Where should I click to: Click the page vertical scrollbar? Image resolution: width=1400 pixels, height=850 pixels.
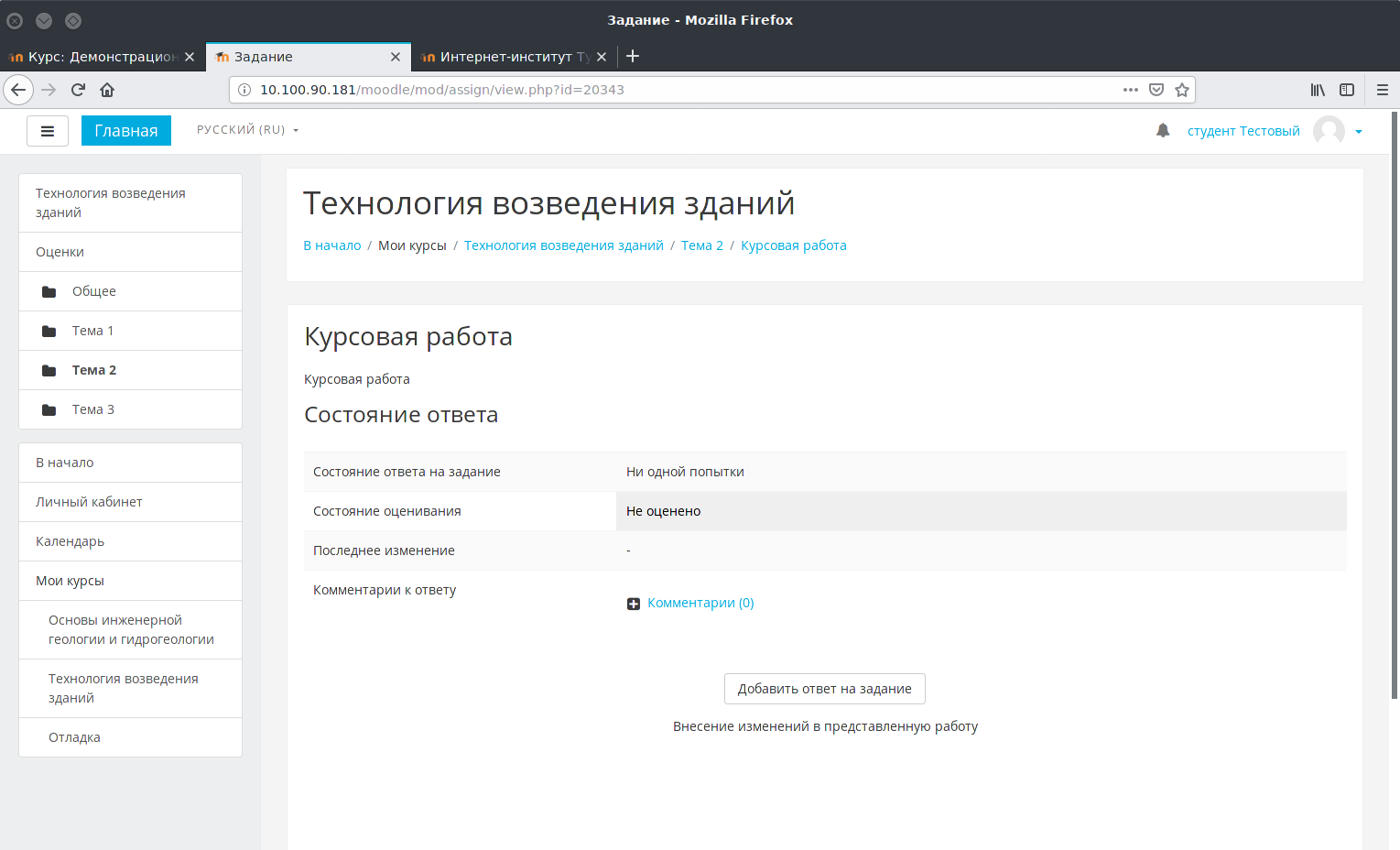(1395, 405)
